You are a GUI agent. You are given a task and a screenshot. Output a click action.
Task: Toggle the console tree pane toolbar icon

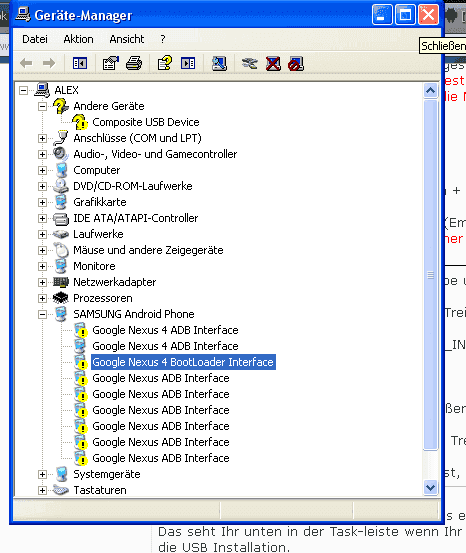[80, 63]
